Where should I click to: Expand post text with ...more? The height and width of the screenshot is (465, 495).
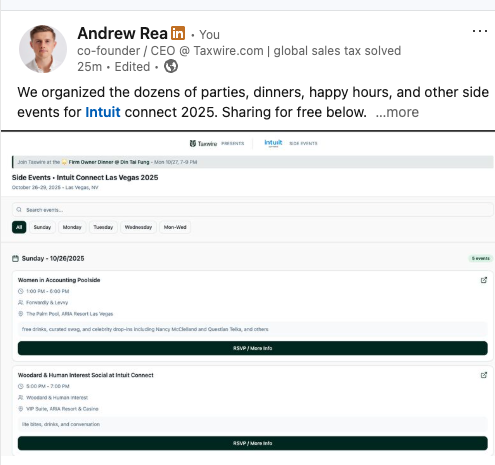(x=397, y=112)
